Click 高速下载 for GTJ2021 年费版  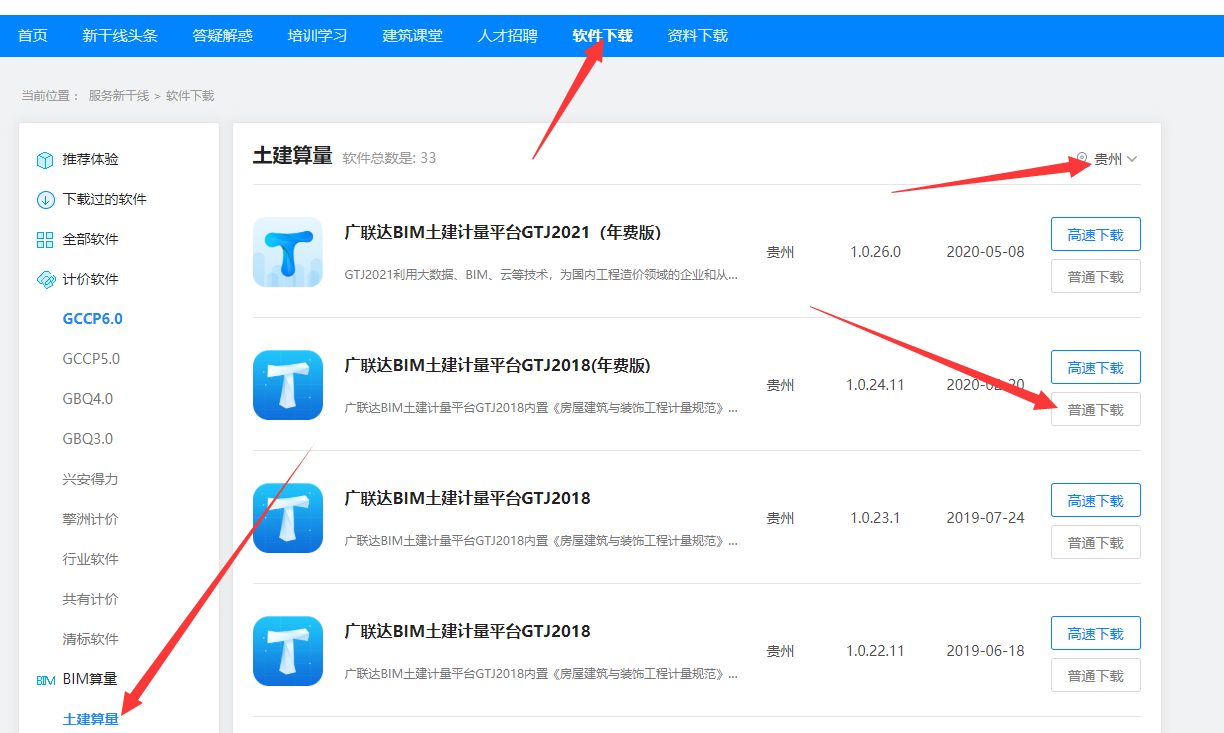point(1096,235)
